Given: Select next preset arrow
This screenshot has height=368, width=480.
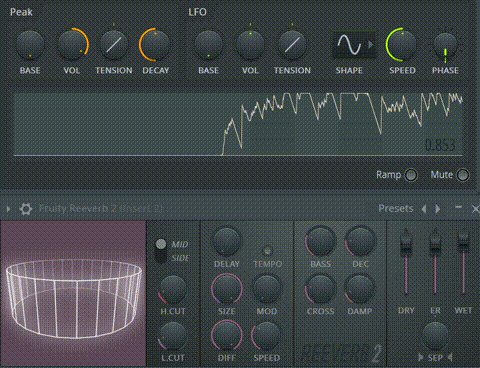Looking at the screenshot, I should pos(438,209).
